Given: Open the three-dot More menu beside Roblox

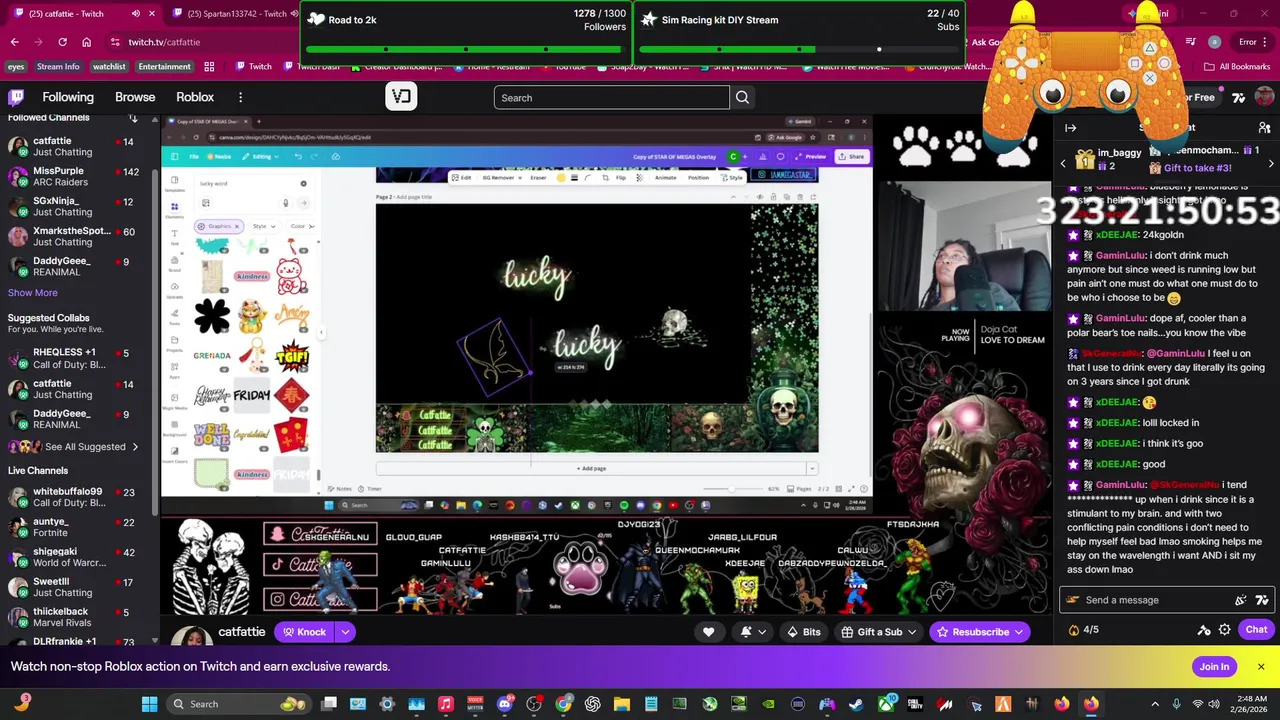Looking at the screenshot, I should [240, 97].
